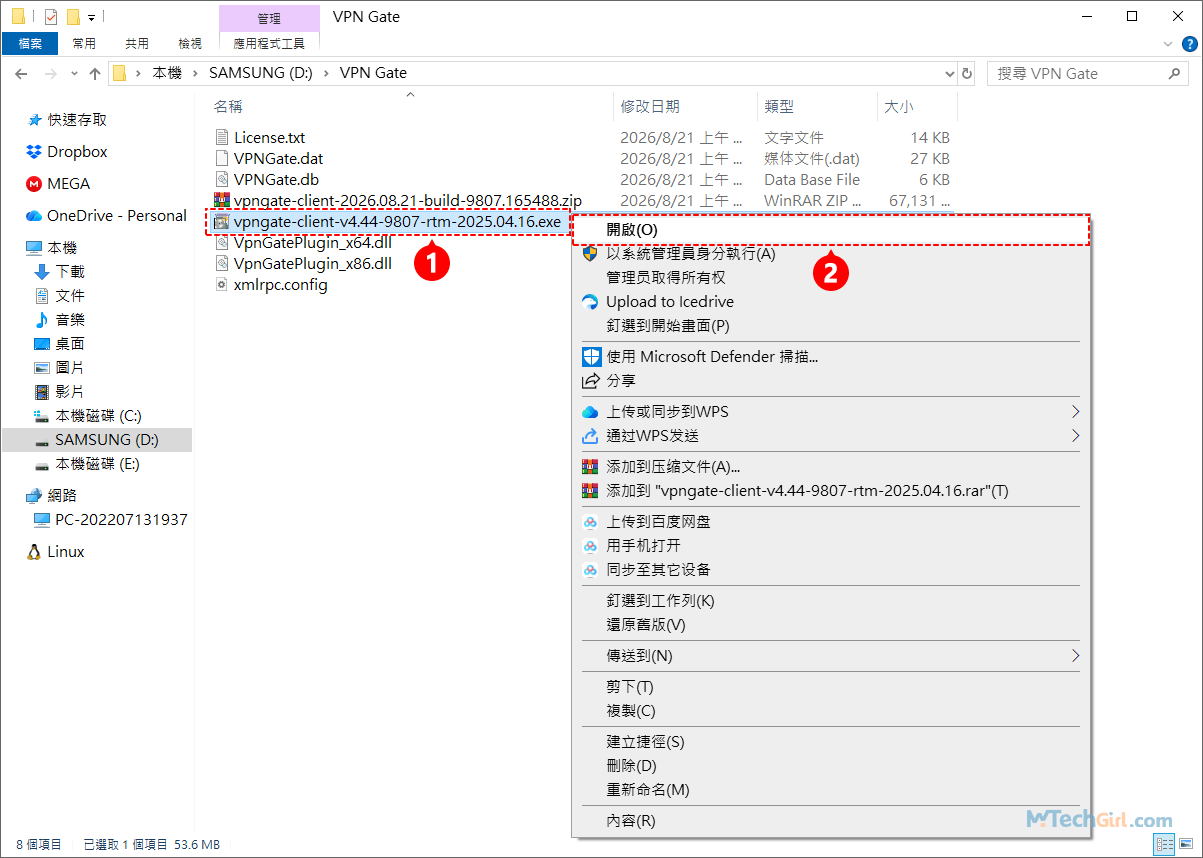Open PC-202207131937 under network

(x=121, y=519)
